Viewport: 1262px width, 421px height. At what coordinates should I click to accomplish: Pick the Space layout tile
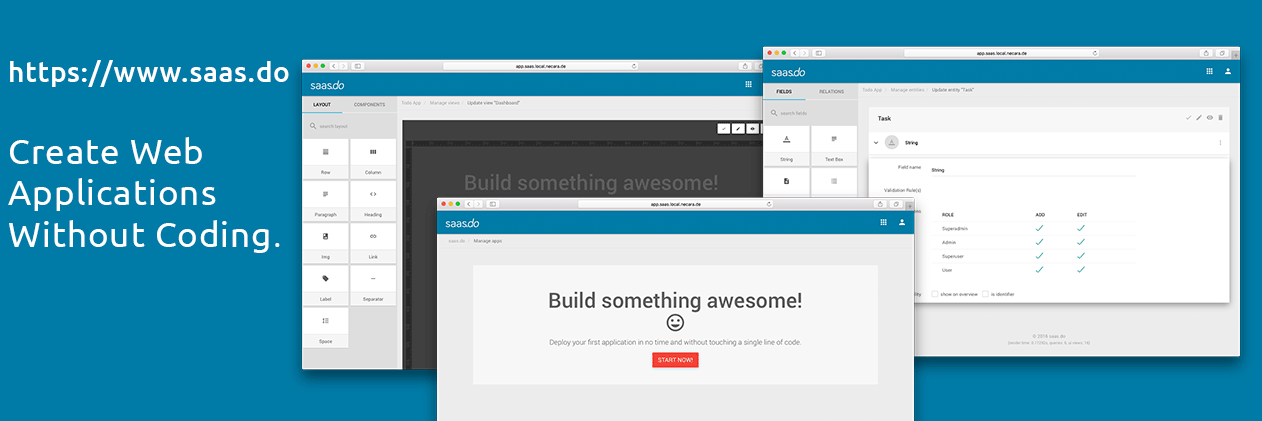325,327
